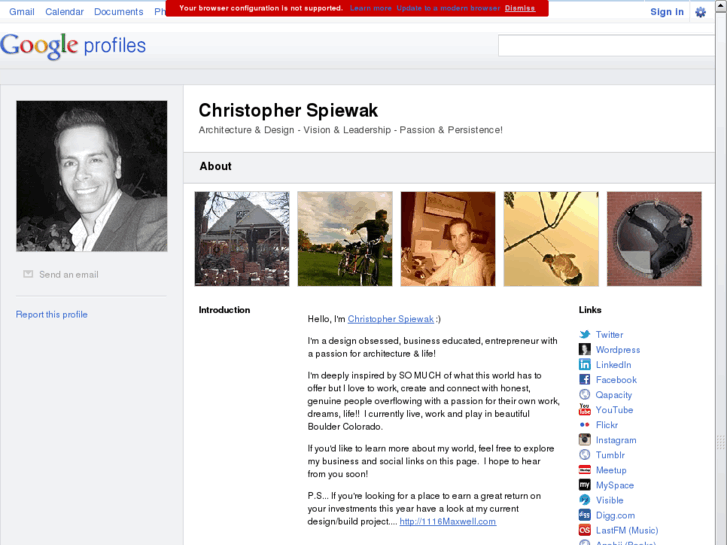The height and width of the screenshot is (545, 727).
Task: Open the Gmail menu item
Action: [x=22, y=12]
